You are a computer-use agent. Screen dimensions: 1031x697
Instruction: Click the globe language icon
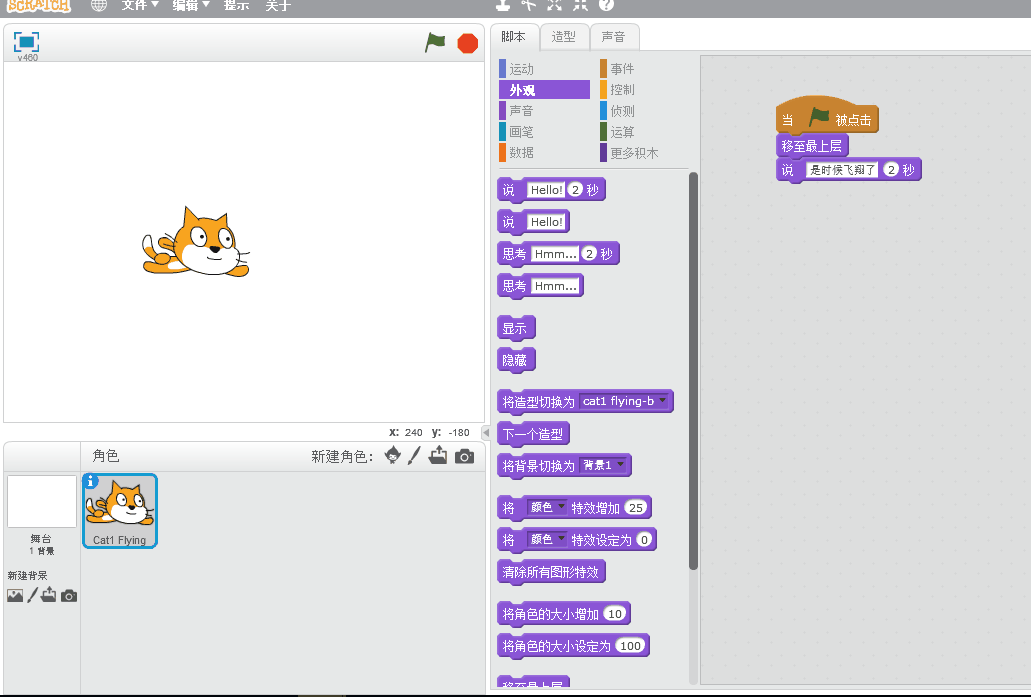(99, 5)
